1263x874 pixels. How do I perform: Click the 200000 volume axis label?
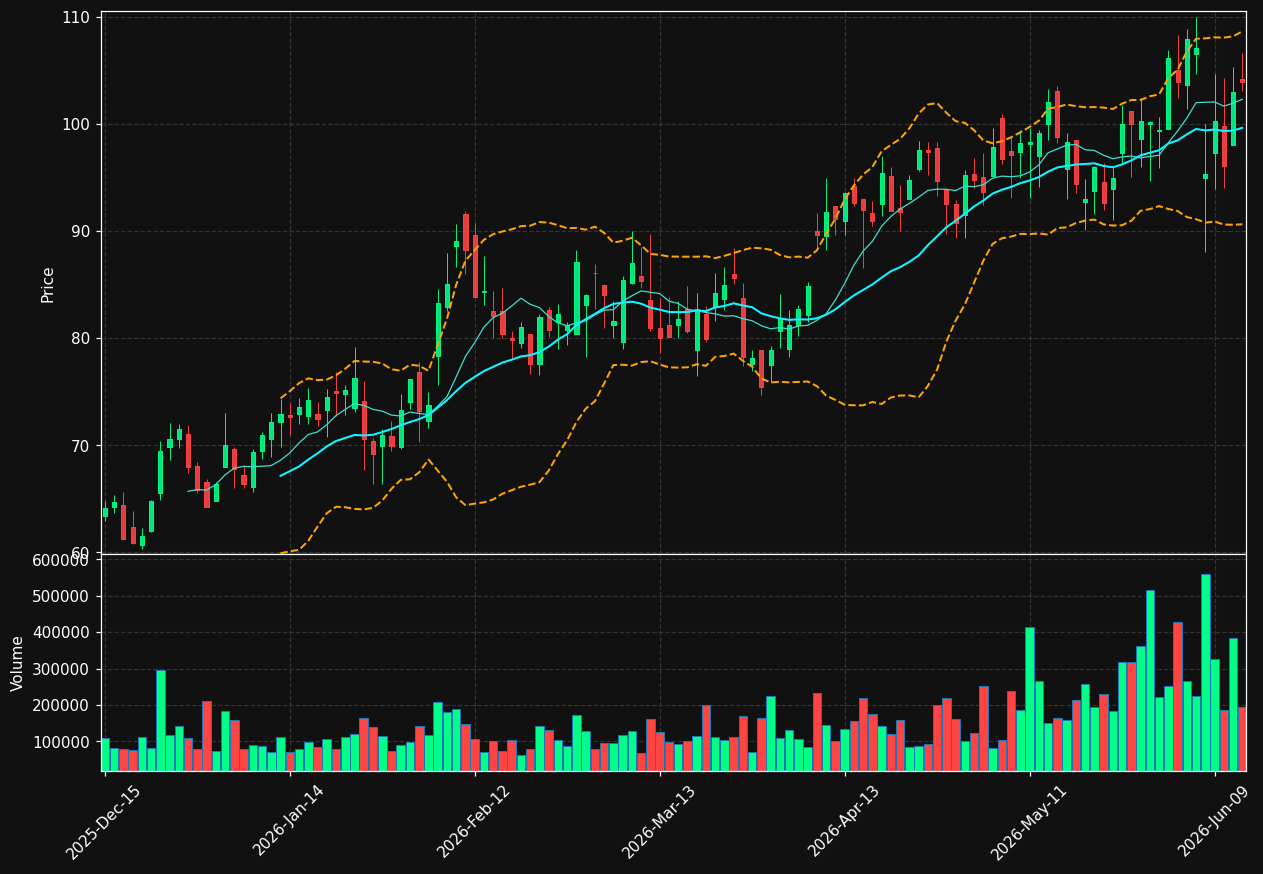[x=61, y=706]
